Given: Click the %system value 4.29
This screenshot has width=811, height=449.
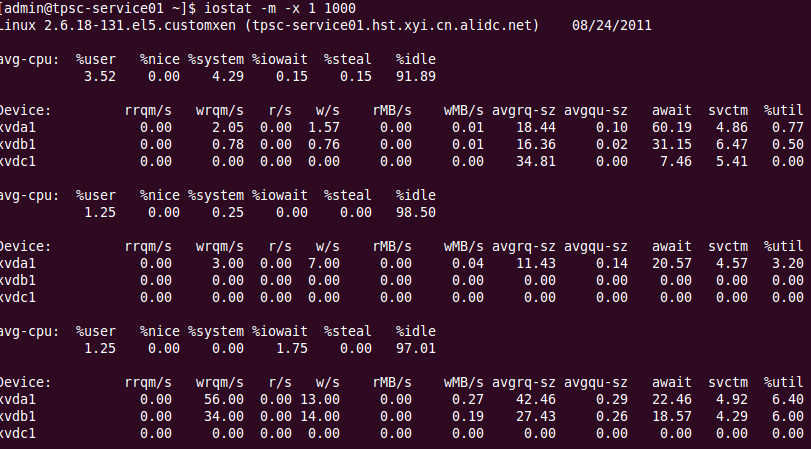Looking at the screenshot, I should tap(227, 76).
